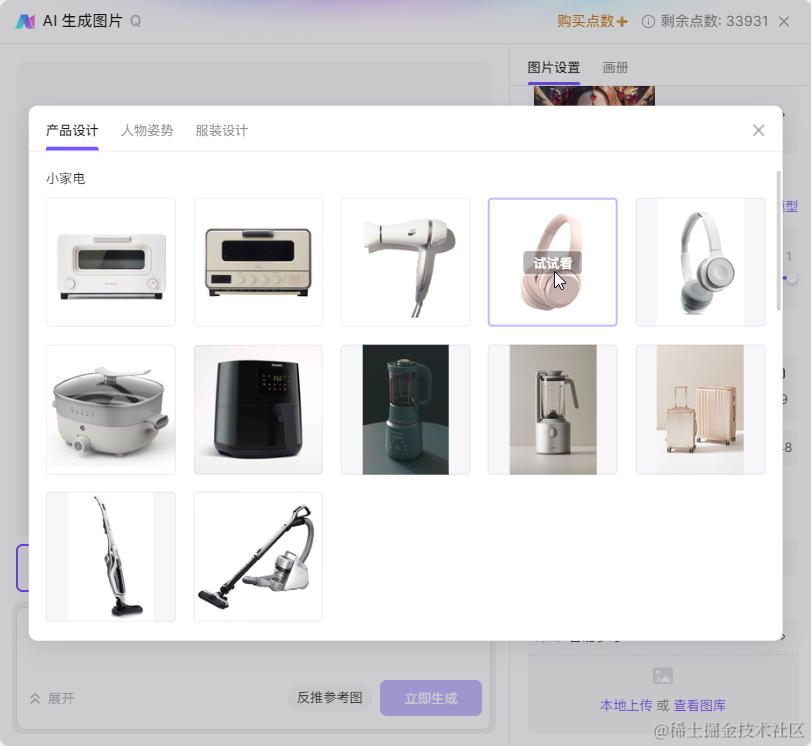Select the electric hot pot thumbnail
Image resolution: width=811 pixels, height=746 pixels.
click(x=111, y=410)
